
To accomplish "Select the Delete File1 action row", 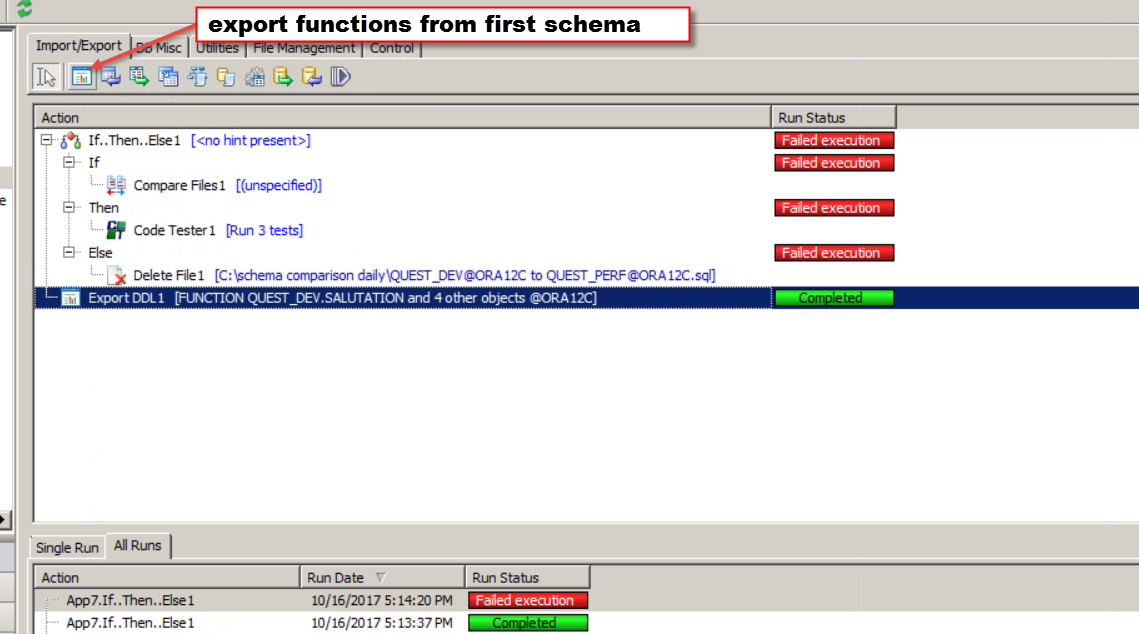I will point(402,275).
